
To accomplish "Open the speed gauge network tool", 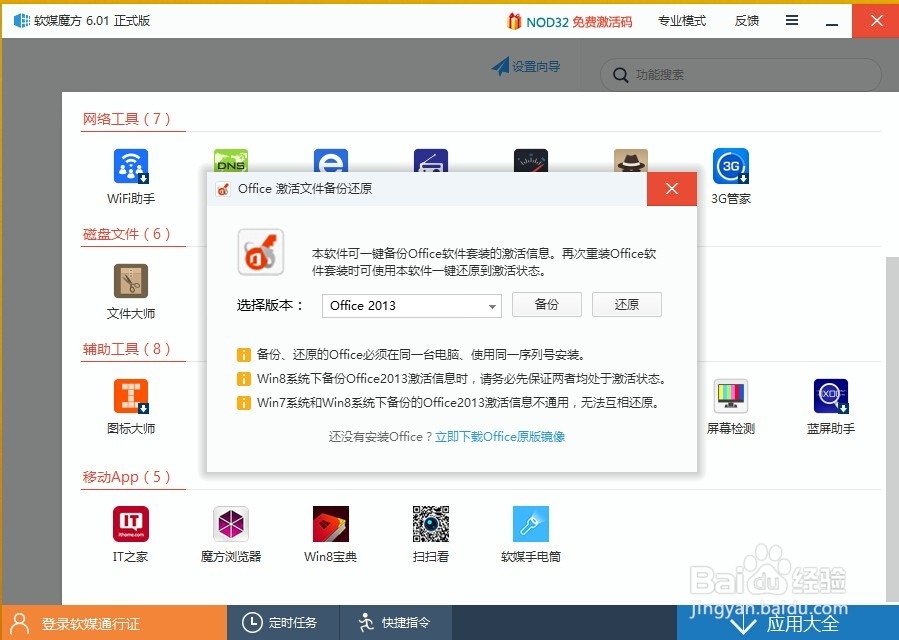I will pos(531,161).
